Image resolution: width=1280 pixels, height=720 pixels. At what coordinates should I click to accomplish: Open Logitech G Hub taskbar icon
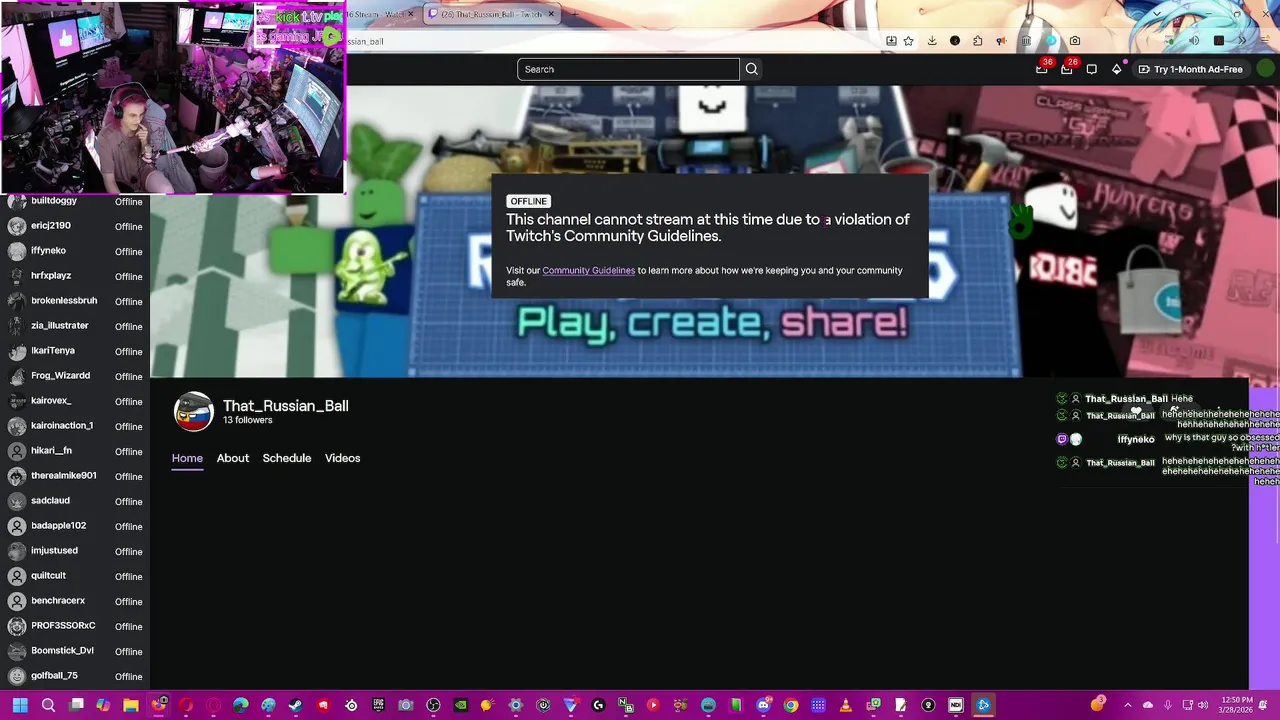click(598, 705)
